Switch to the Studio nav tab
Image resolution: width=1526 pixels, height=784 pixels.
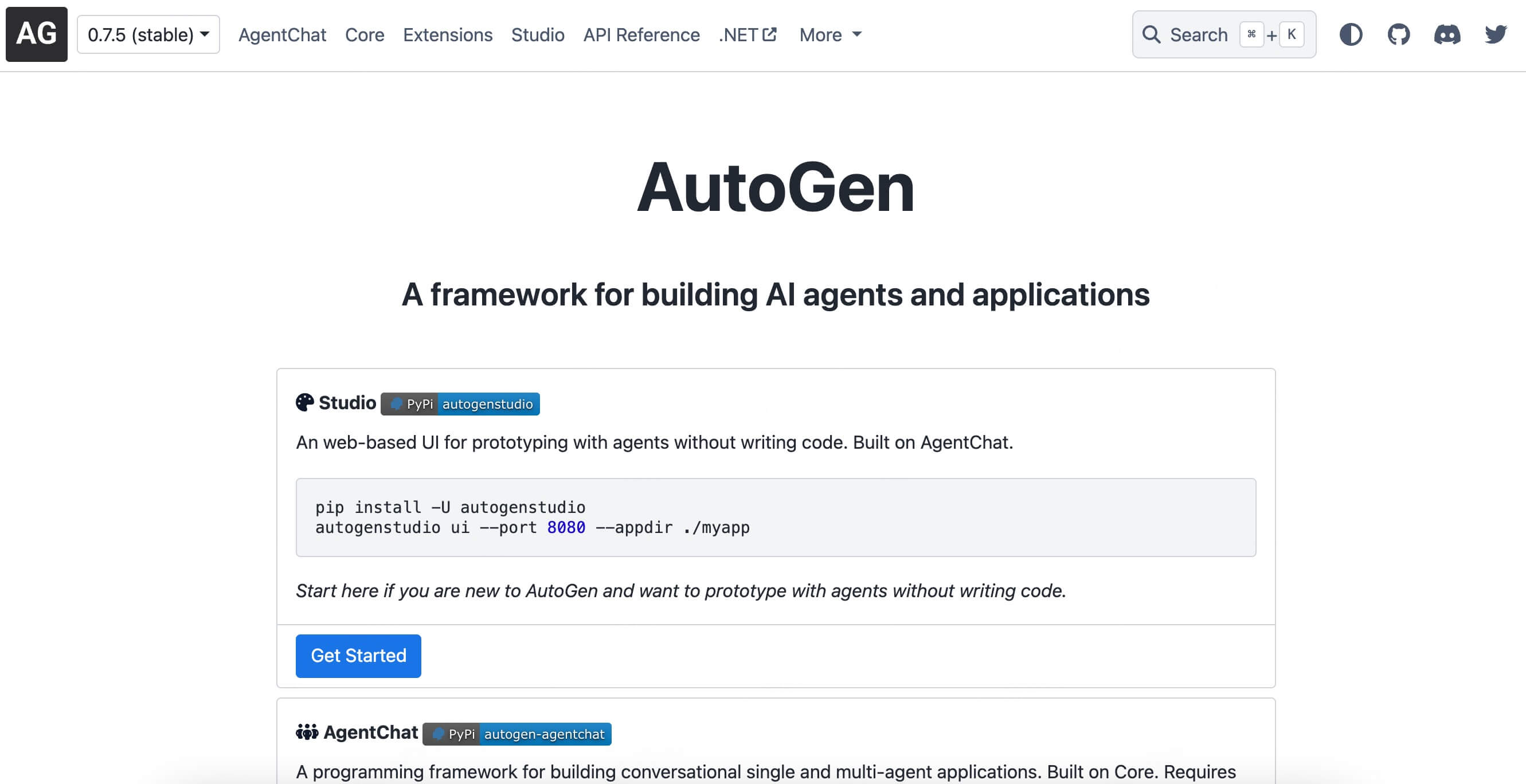point(537,35)
